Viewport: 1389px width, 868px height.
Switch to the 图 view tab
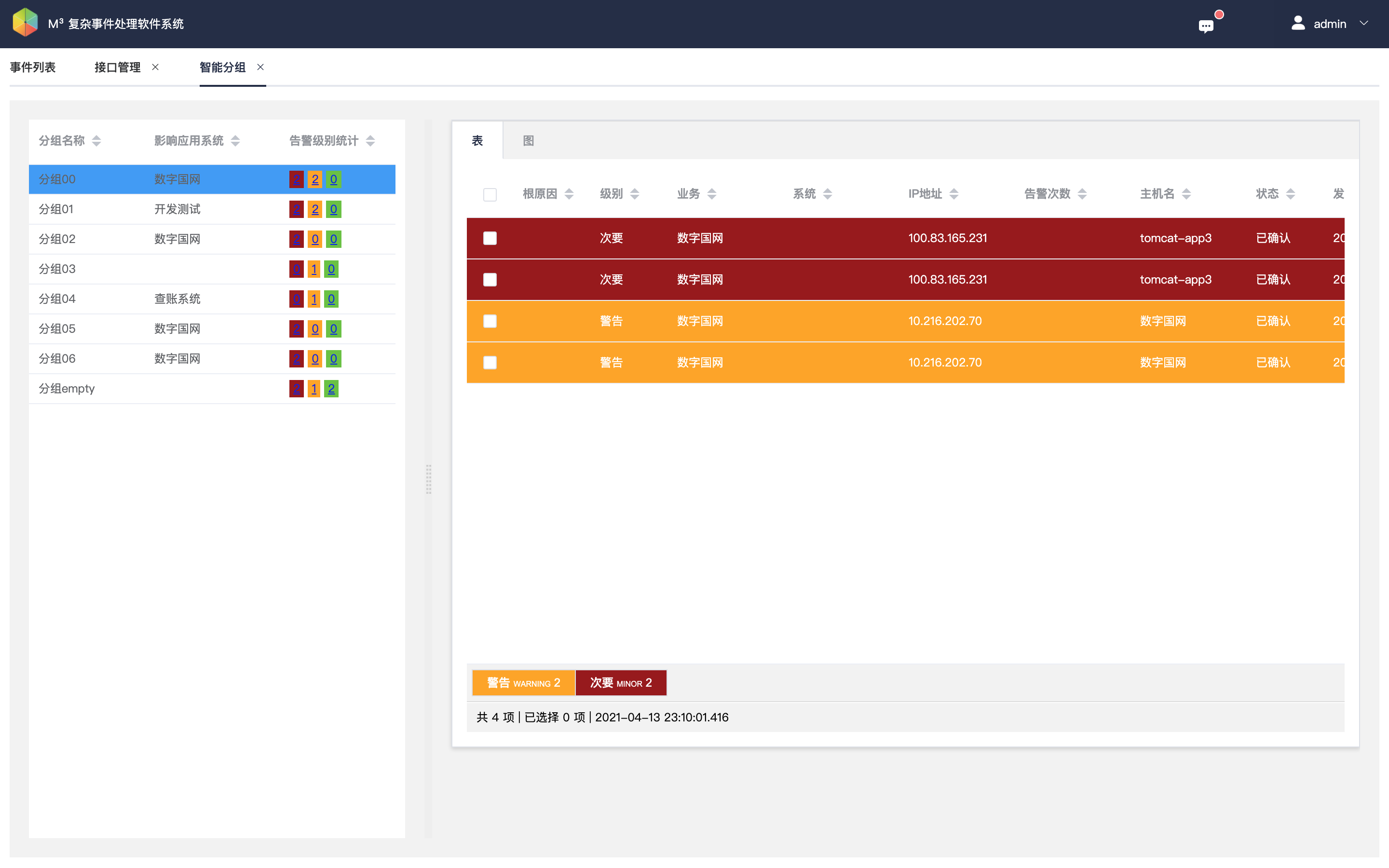(x=529, y=141)
